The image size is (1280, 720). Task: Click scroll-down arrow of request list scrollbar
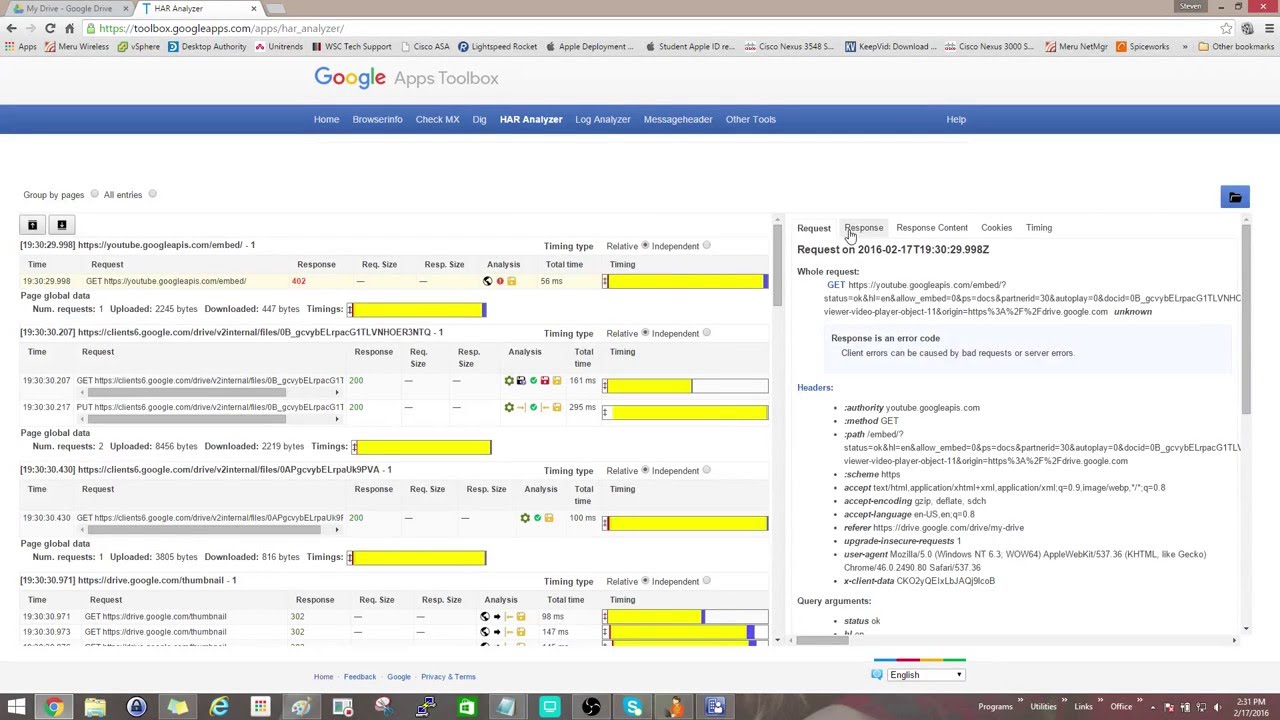pyautogui.click(x=777, y=640)
